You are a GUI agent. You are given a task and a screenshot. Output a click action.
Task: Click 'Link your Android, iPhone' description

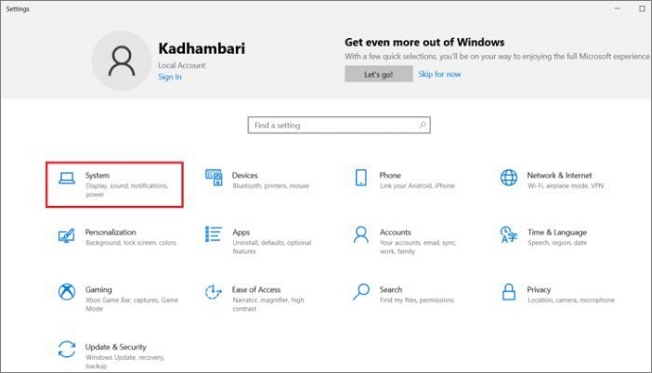click(x=417, y=185)
